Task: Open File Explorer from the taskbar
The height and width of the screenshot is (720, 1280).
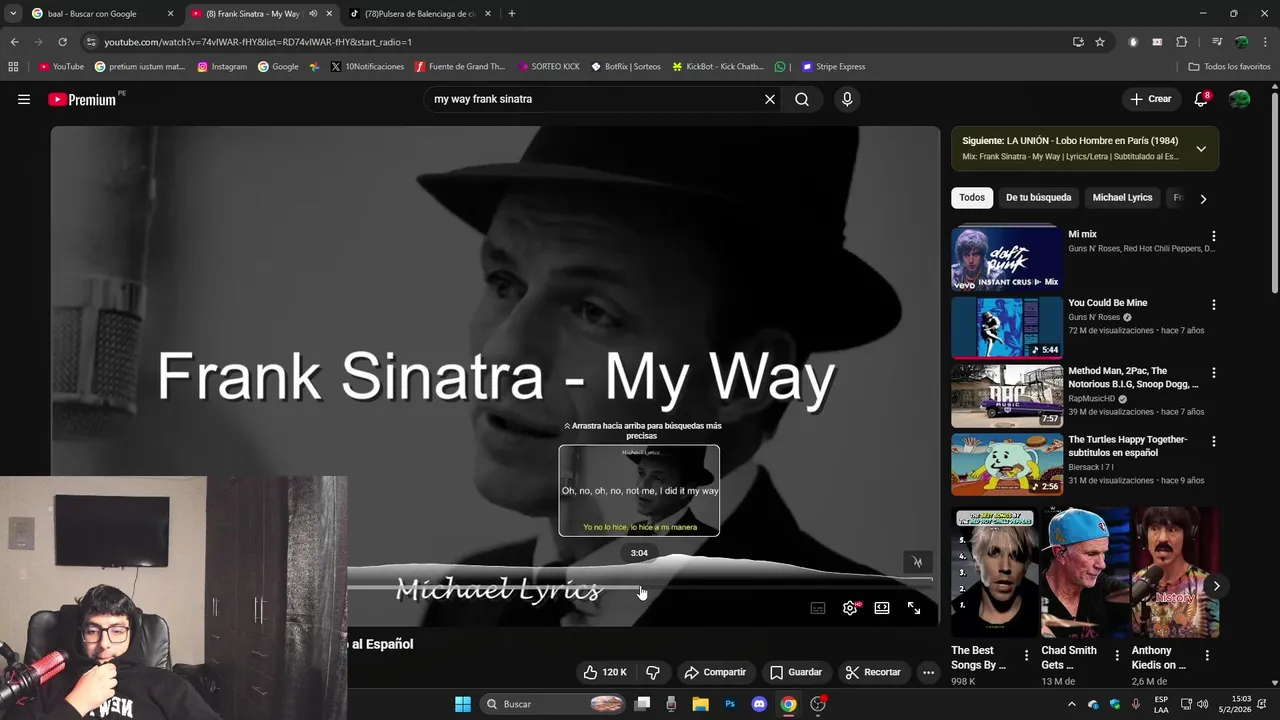Action: (x=701, y=704)
